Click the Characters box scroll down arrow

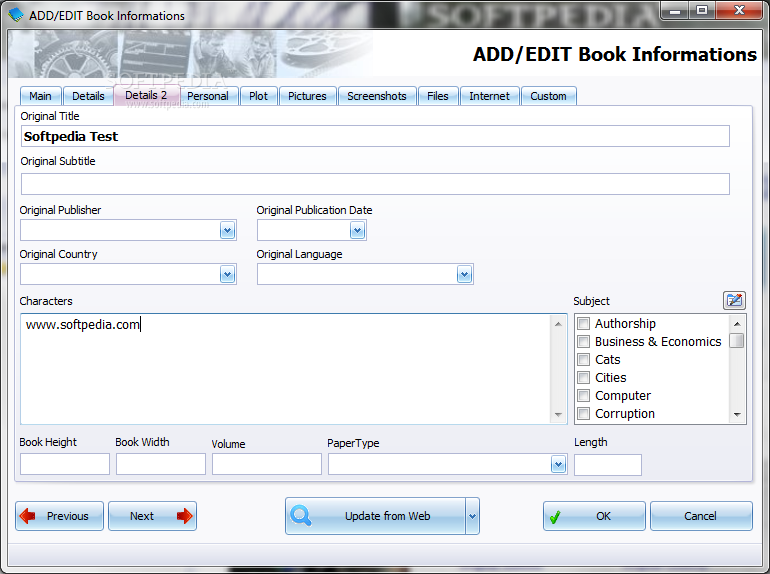558,415
